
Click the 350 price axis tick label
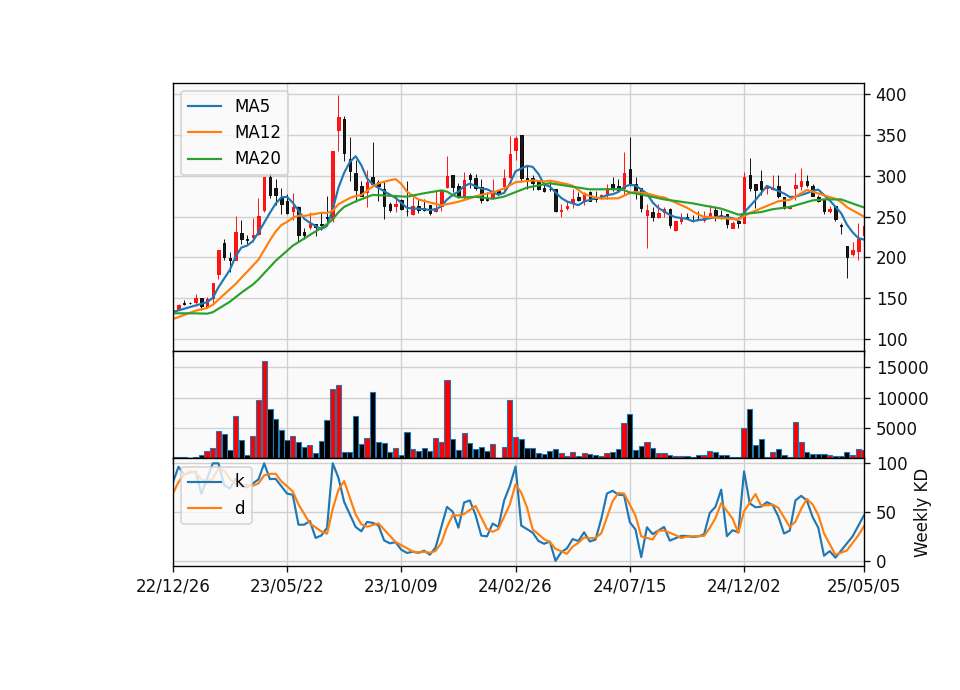pyautogui.click(x=891, y=136)
